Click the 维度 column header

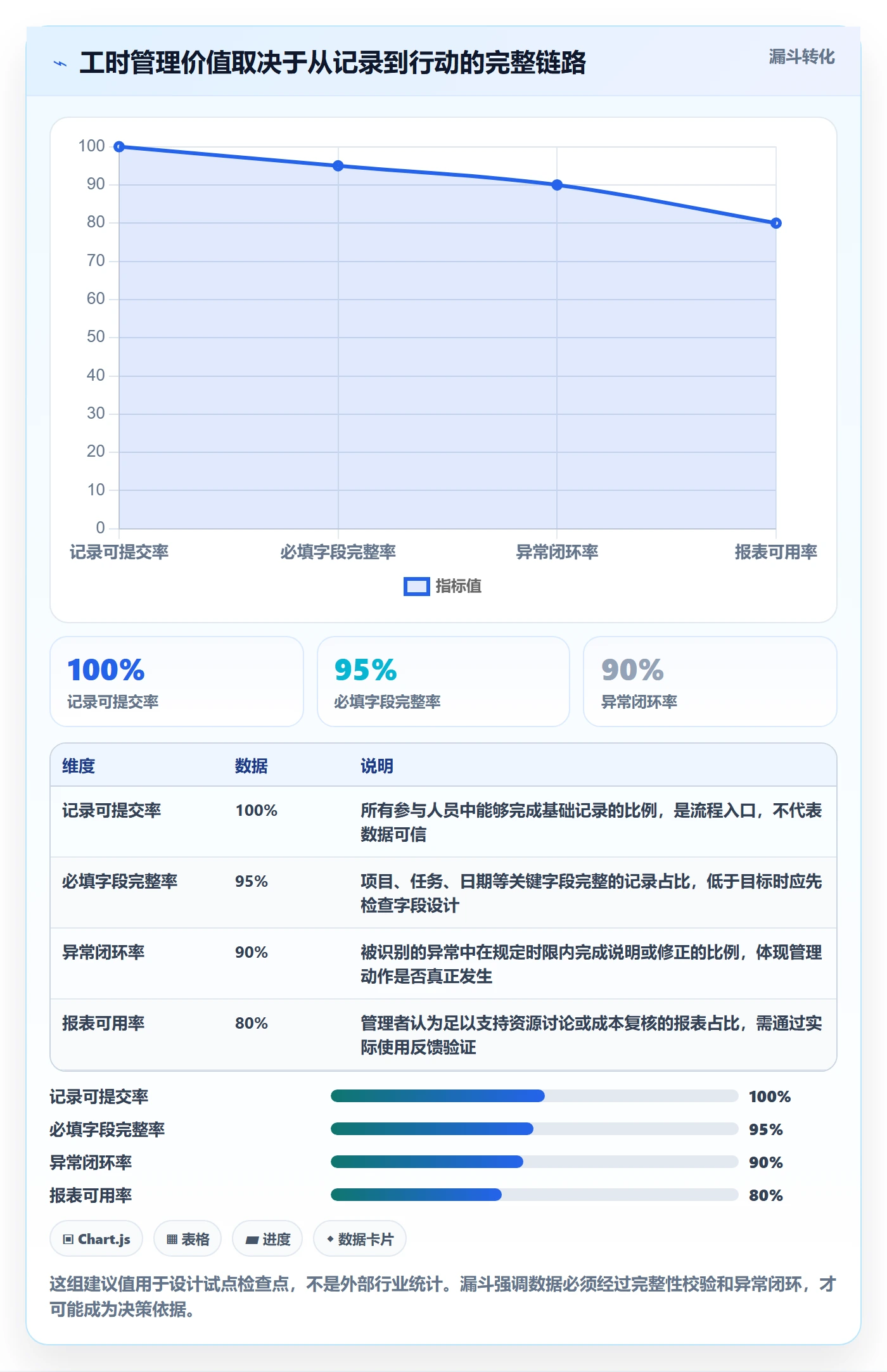pyautogui.click(x=79, y=766)
